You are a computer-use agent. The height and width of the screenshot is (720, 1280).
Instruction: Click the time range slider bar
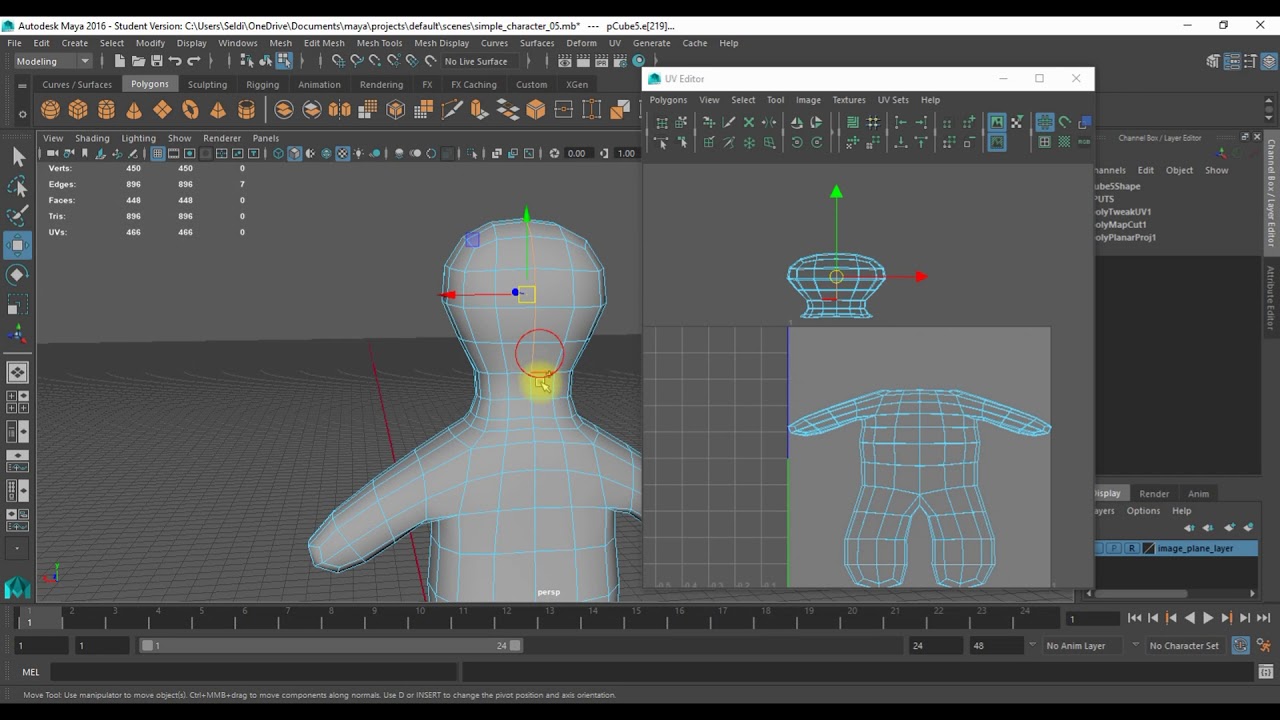(331, 645)
